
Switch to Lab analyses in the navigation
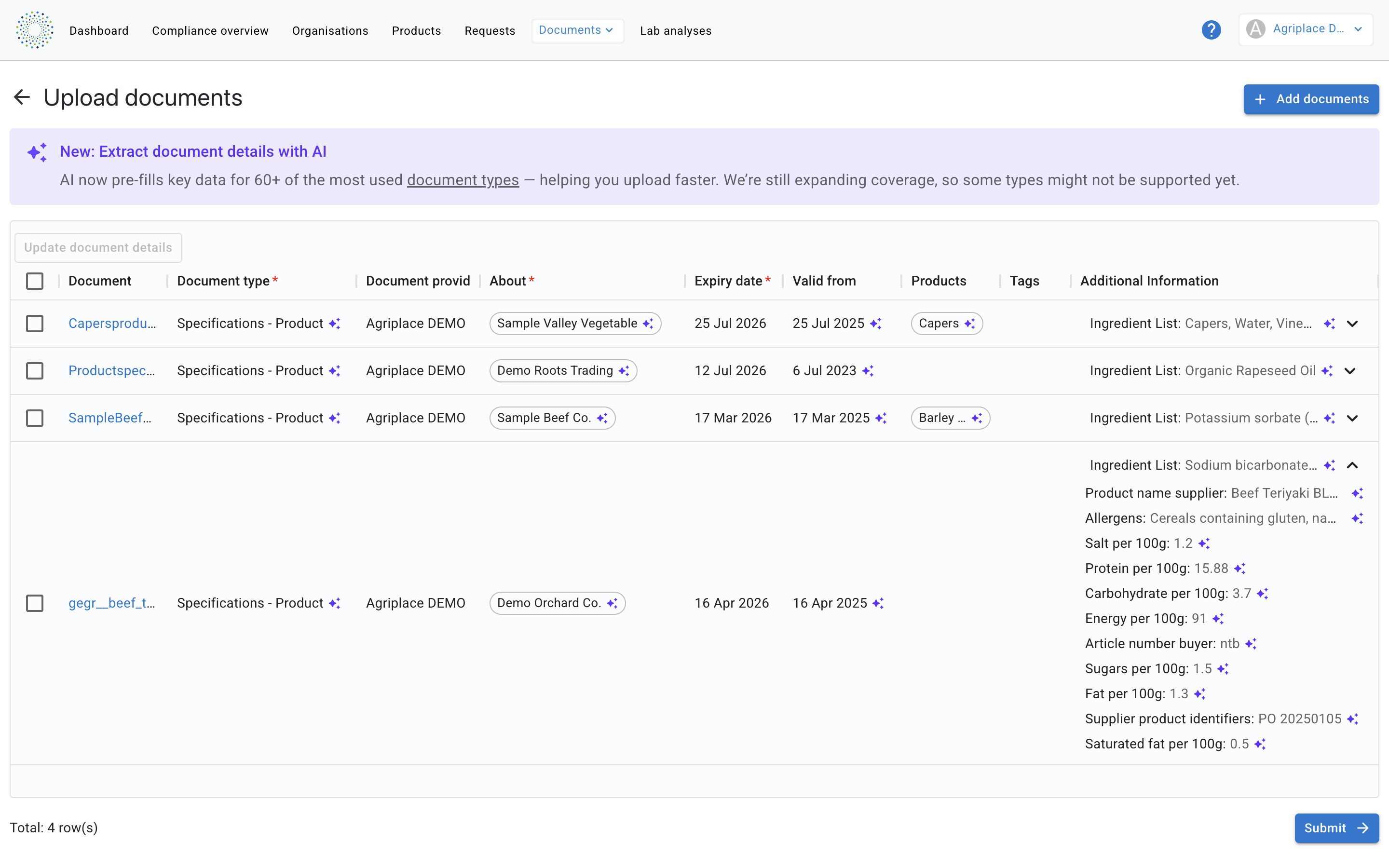tap(676, 30)
